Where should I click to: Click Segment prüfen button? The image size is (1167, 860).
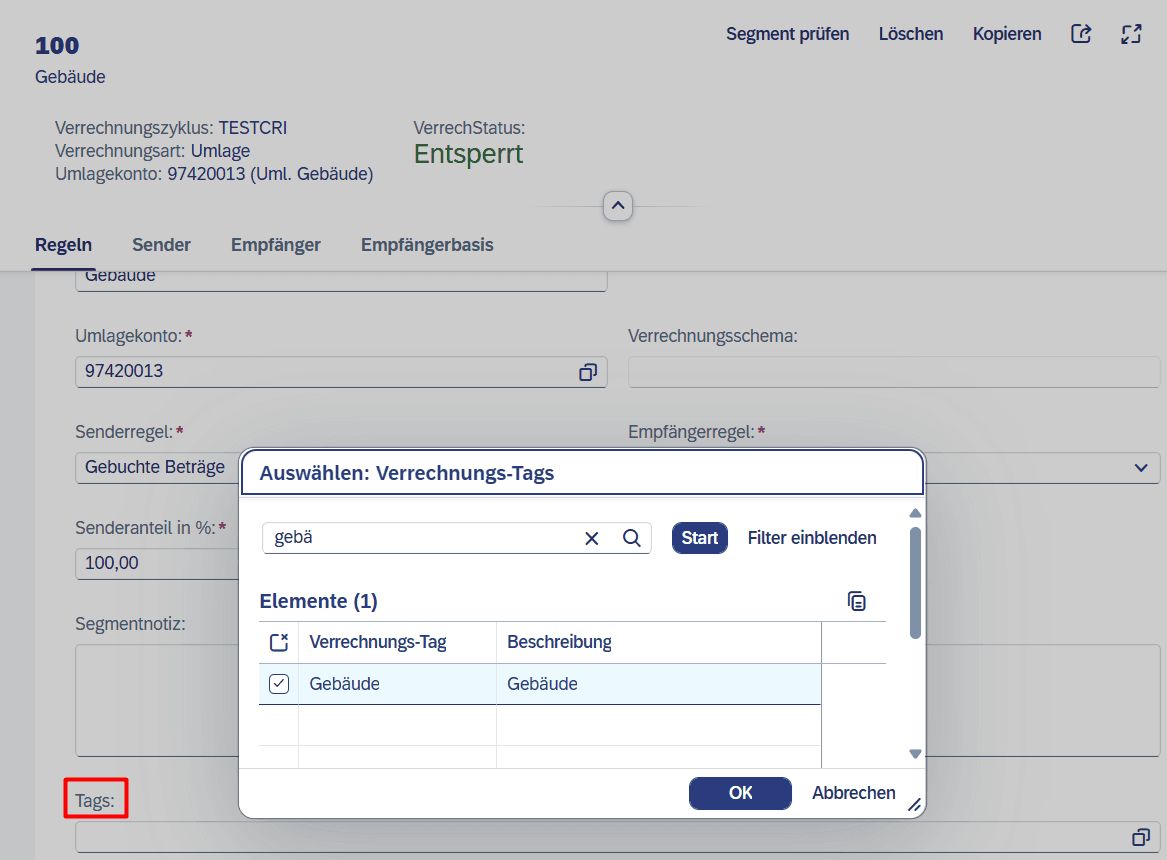pos(787,34)
